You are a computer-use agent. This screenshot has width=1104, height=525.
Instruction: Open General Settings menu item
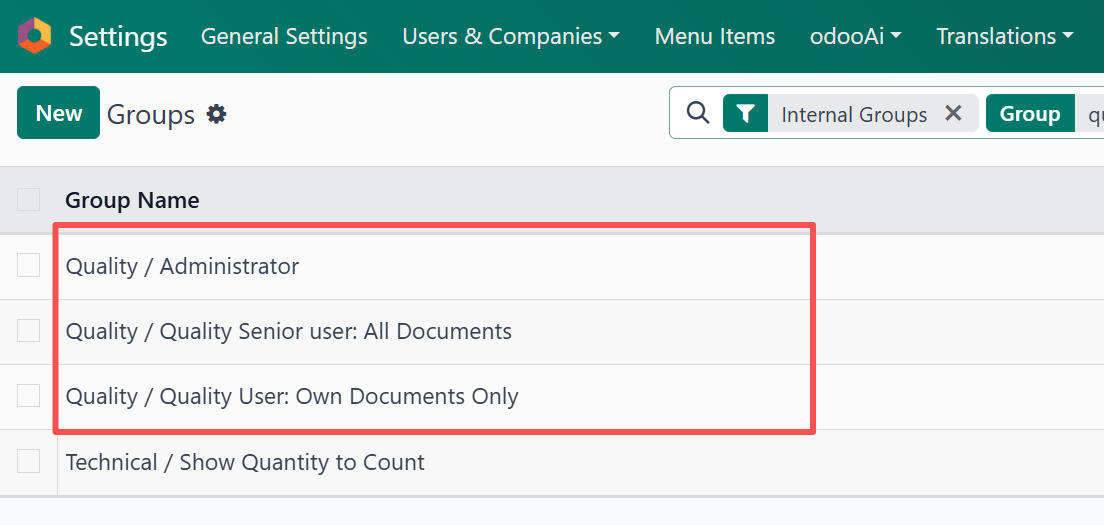pyautogui.click(x=284, y=37)
